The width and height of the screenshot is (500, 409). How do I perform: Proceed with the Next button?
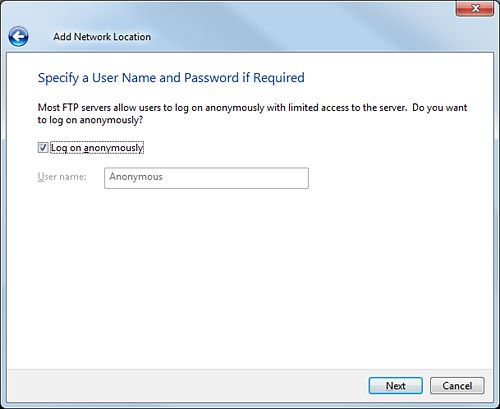point(396,386)
